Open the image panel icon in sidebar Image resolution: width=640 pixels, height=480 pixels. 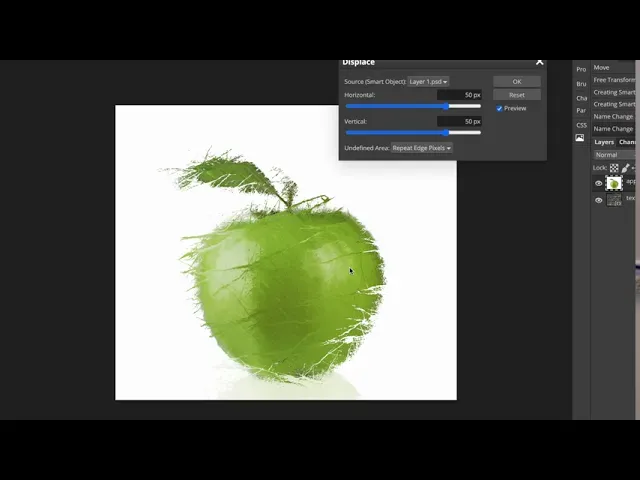pos(580,138)
